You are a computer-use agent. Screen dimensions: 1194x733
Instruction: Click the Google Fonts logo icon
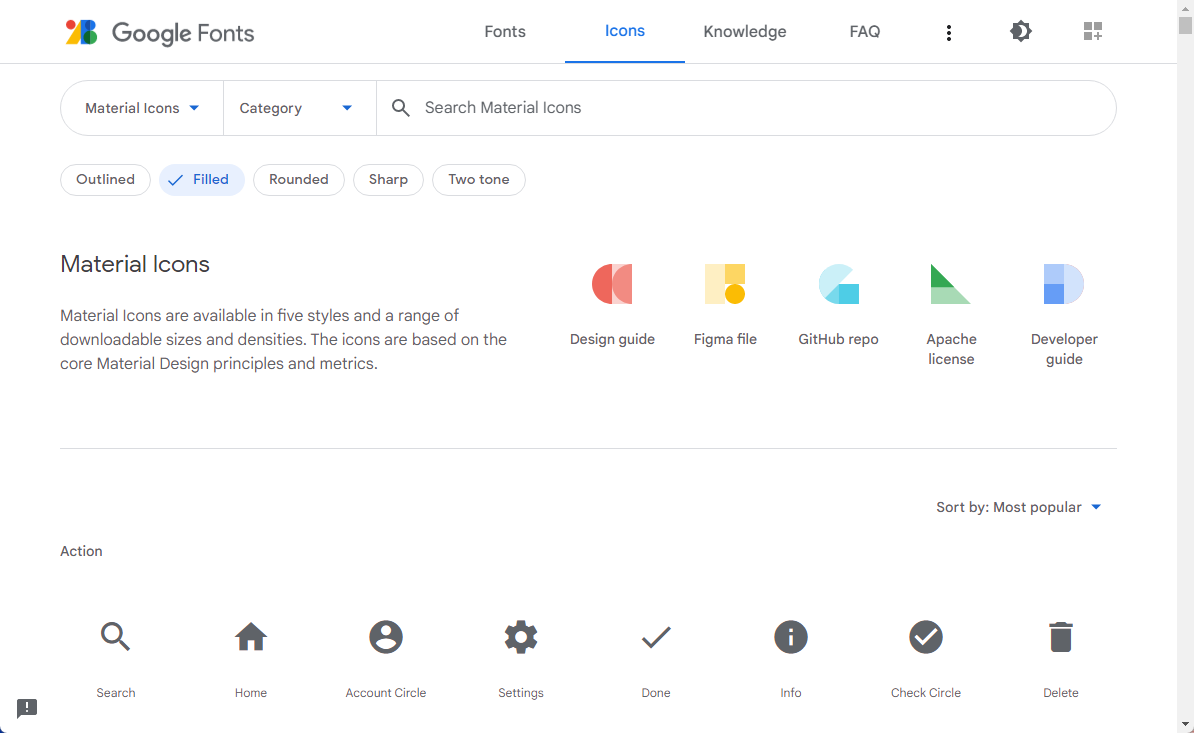(x=81, y=32)
